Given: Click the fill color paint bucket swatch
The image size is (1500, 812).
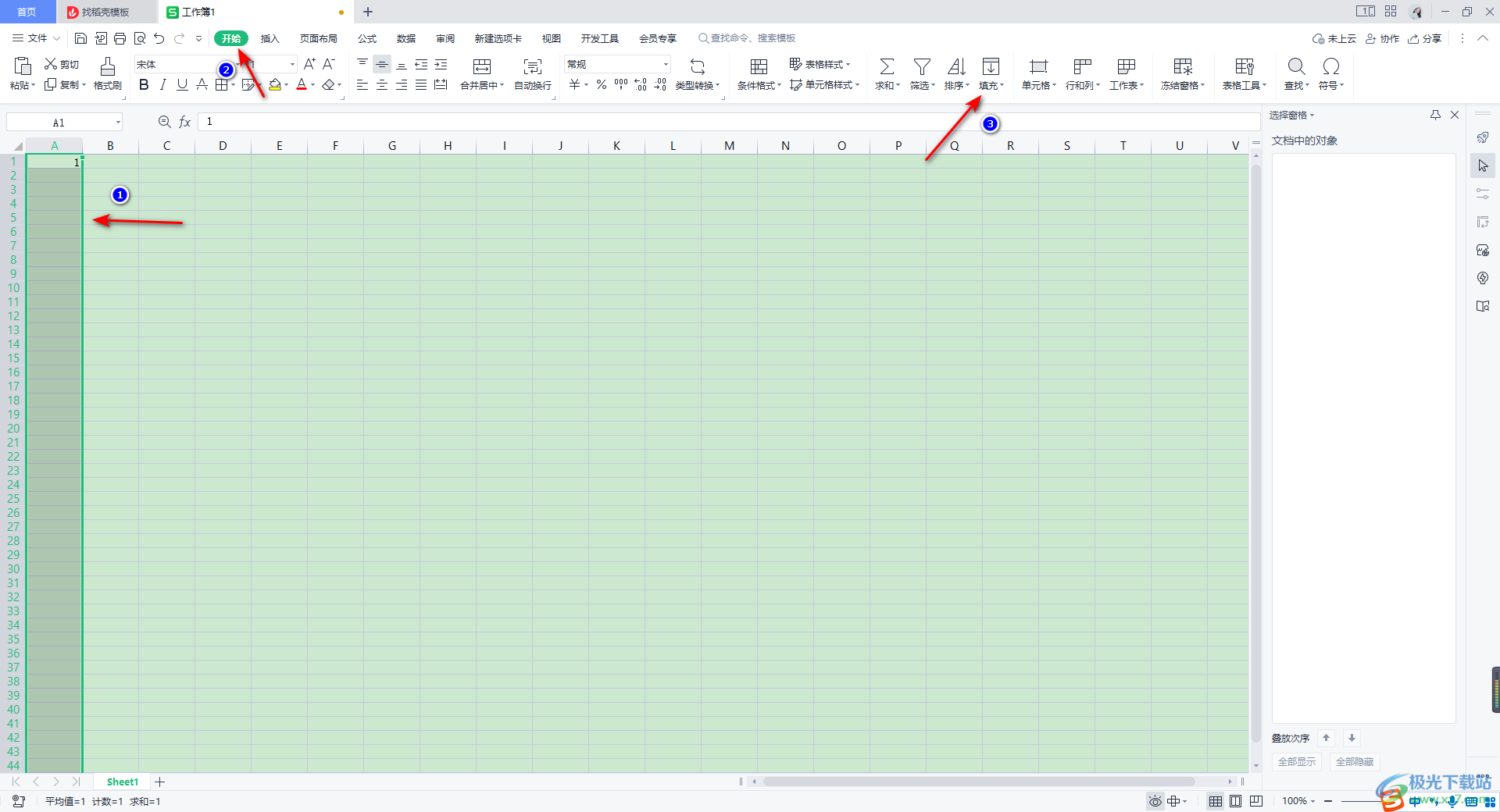Looking at the screenshot, I should pos(275,84).
